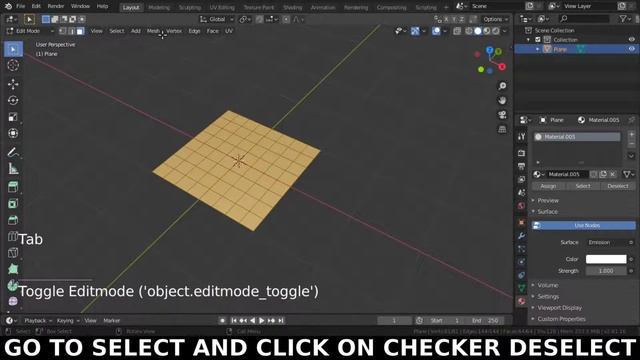Click the Blender logo menu icon

[8, 6]
